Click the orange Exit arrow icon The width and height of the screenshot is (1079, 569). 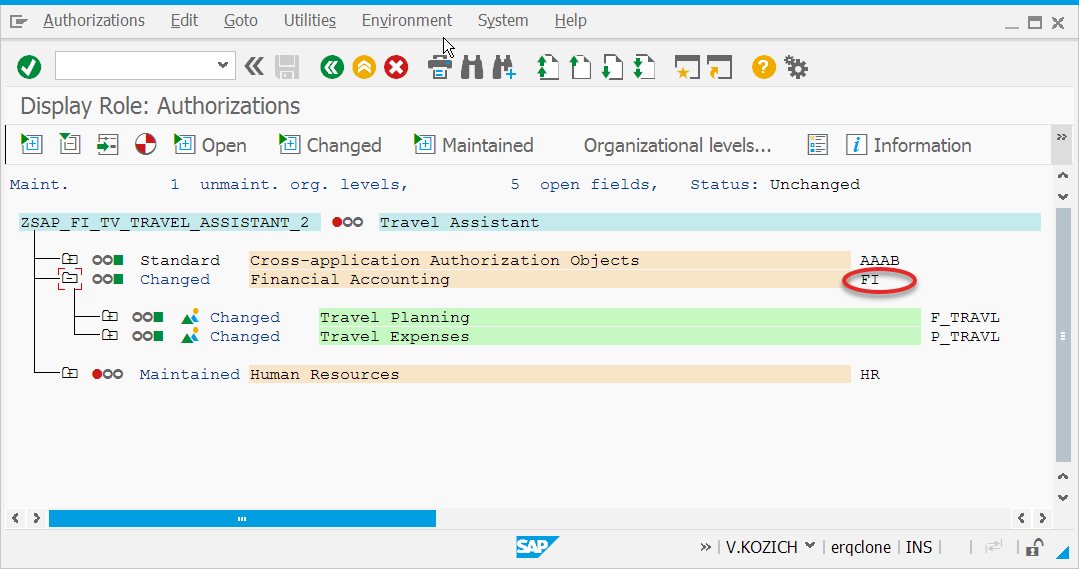click(364, 67)
